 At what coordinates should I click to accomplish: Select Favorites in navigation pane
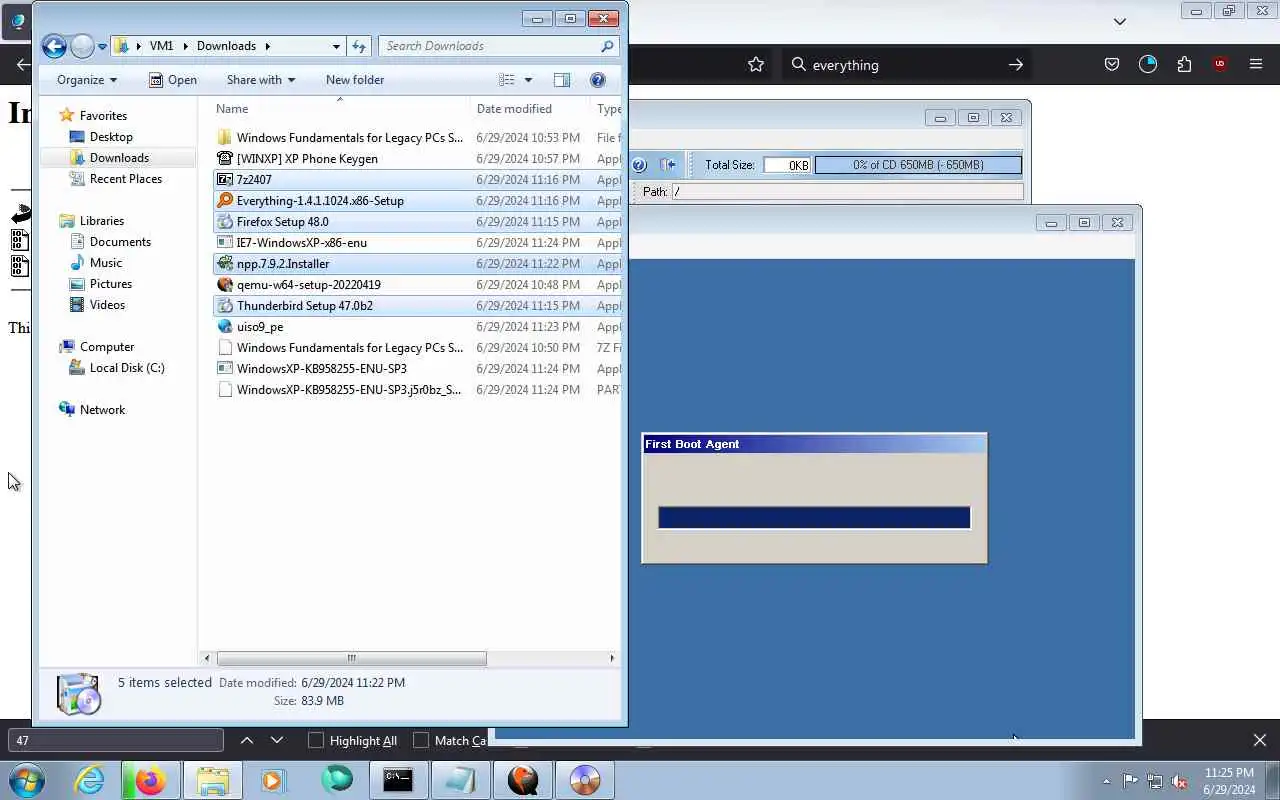(103, 116)
